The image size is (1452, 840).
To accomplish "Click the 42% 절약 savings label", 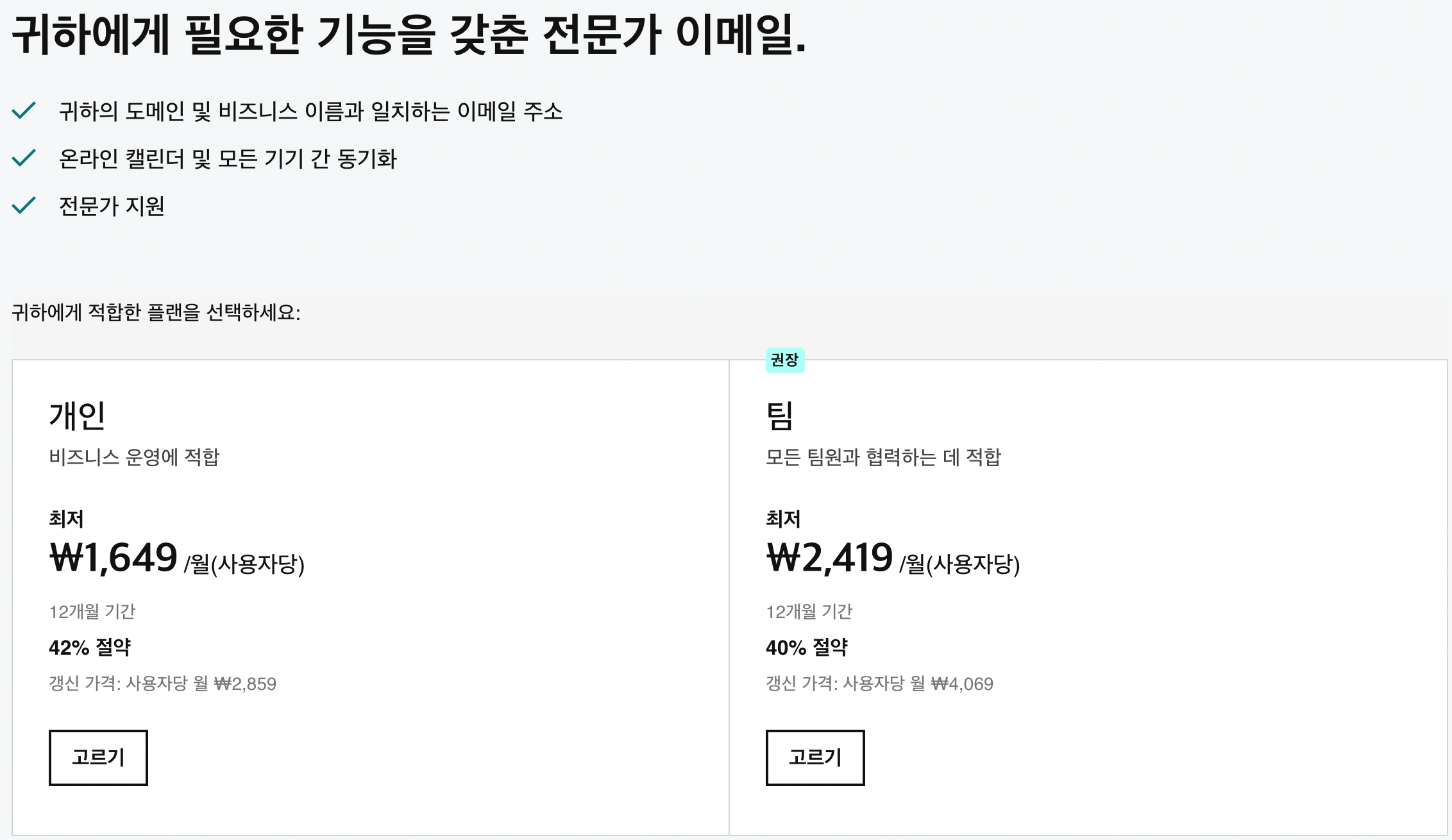I will tap(90, 648).
